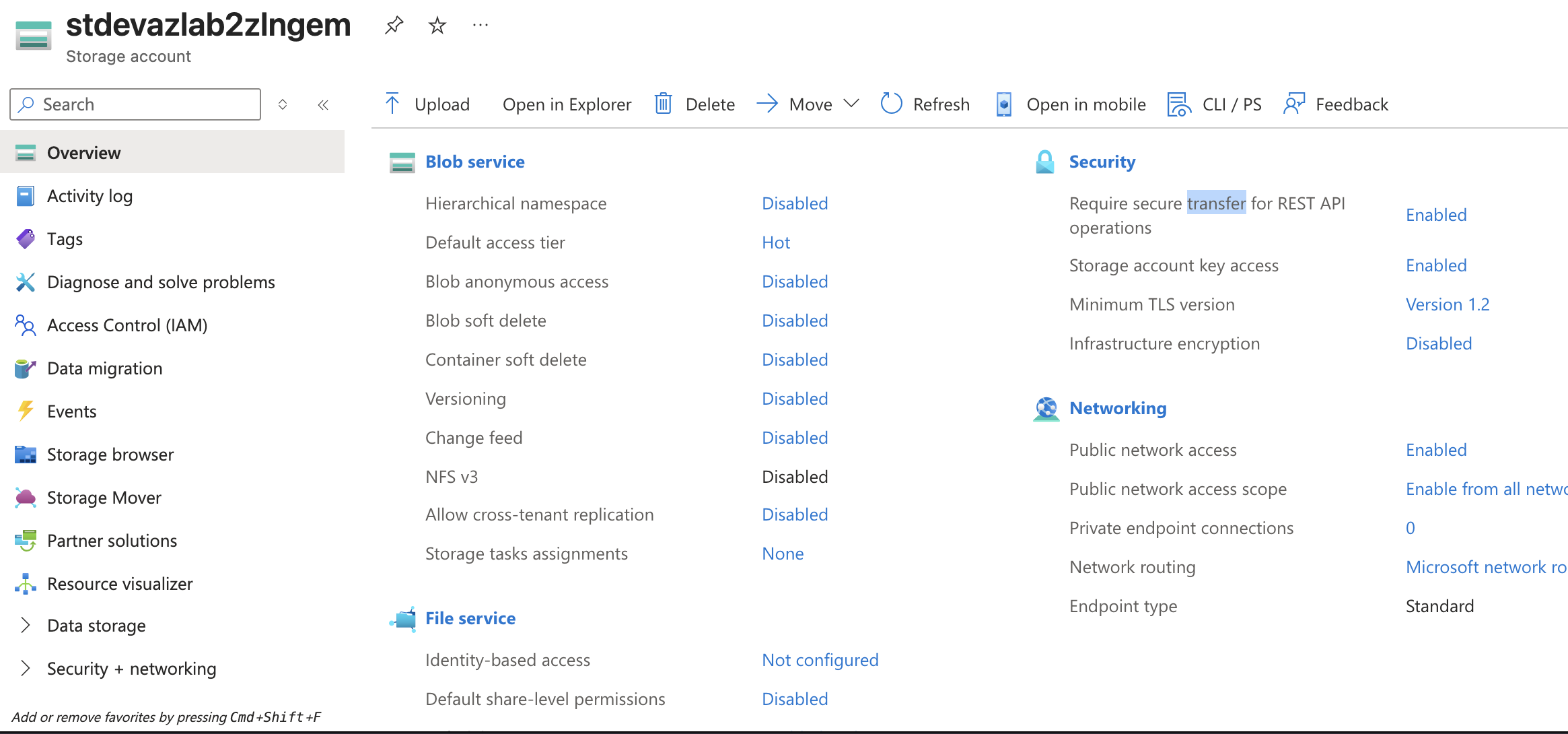Click None for Storage tasks assignments
1568x734 pixels.
pyautogui.click(x=783, y=554)
